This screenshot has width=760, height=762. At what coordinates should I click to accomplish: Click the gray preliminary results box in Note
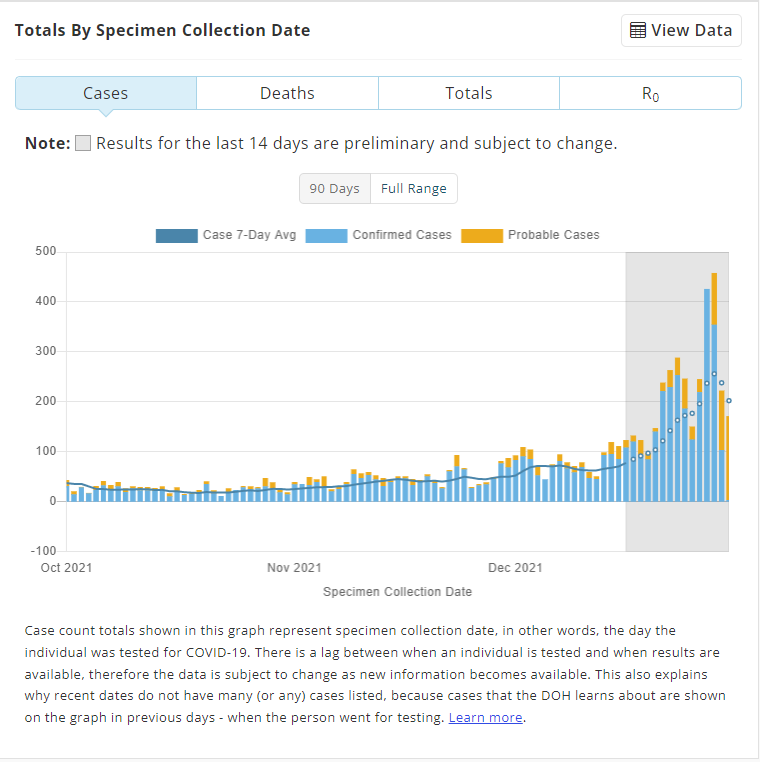pyautogui.click(x=83, y=143)
